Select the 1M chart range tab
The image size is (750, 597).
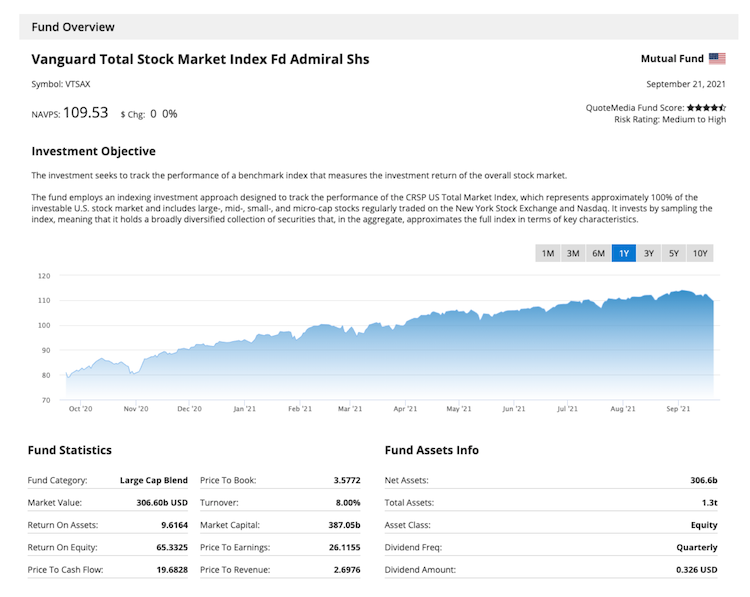click(x=548, y=253)
